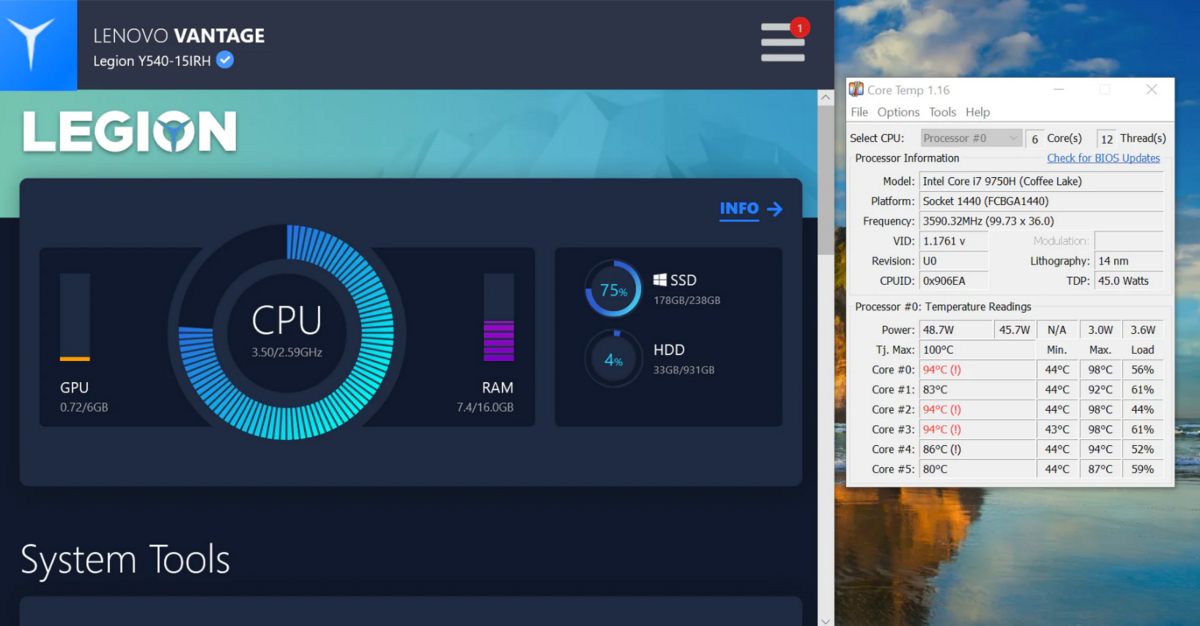This screenshot has width=1200, height=626.
Task: Click the Core Temp title bar icon
Action: (x=856, y=90)
